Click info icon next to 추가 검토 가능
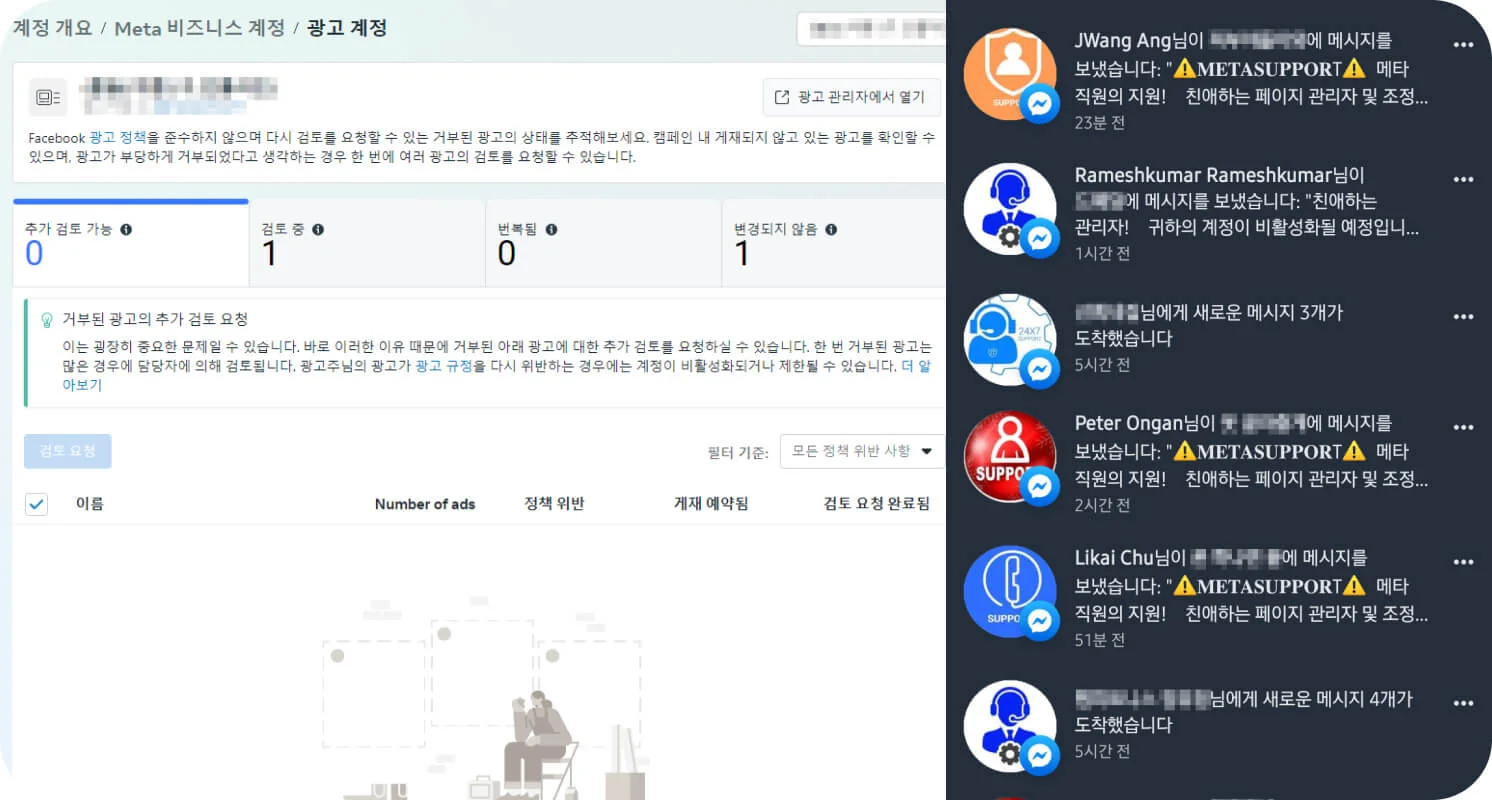1492x800 pixels. pyautogui.click(x=126, y=229)
